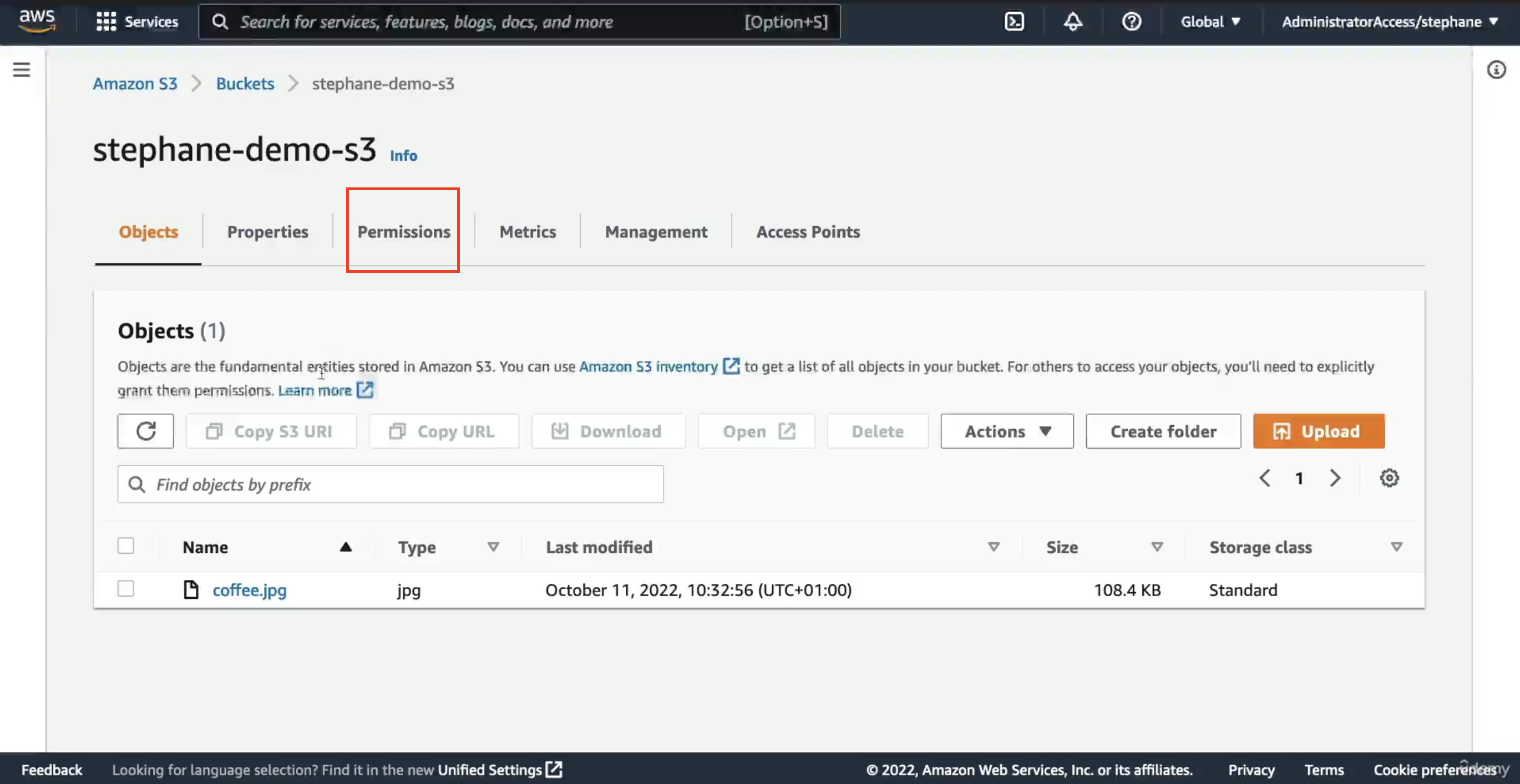The height and width of the screenshot is (784, 1520).
Task: Open the AdministratorAccess/stephane account menu
Action: (x=1390, y=22)
